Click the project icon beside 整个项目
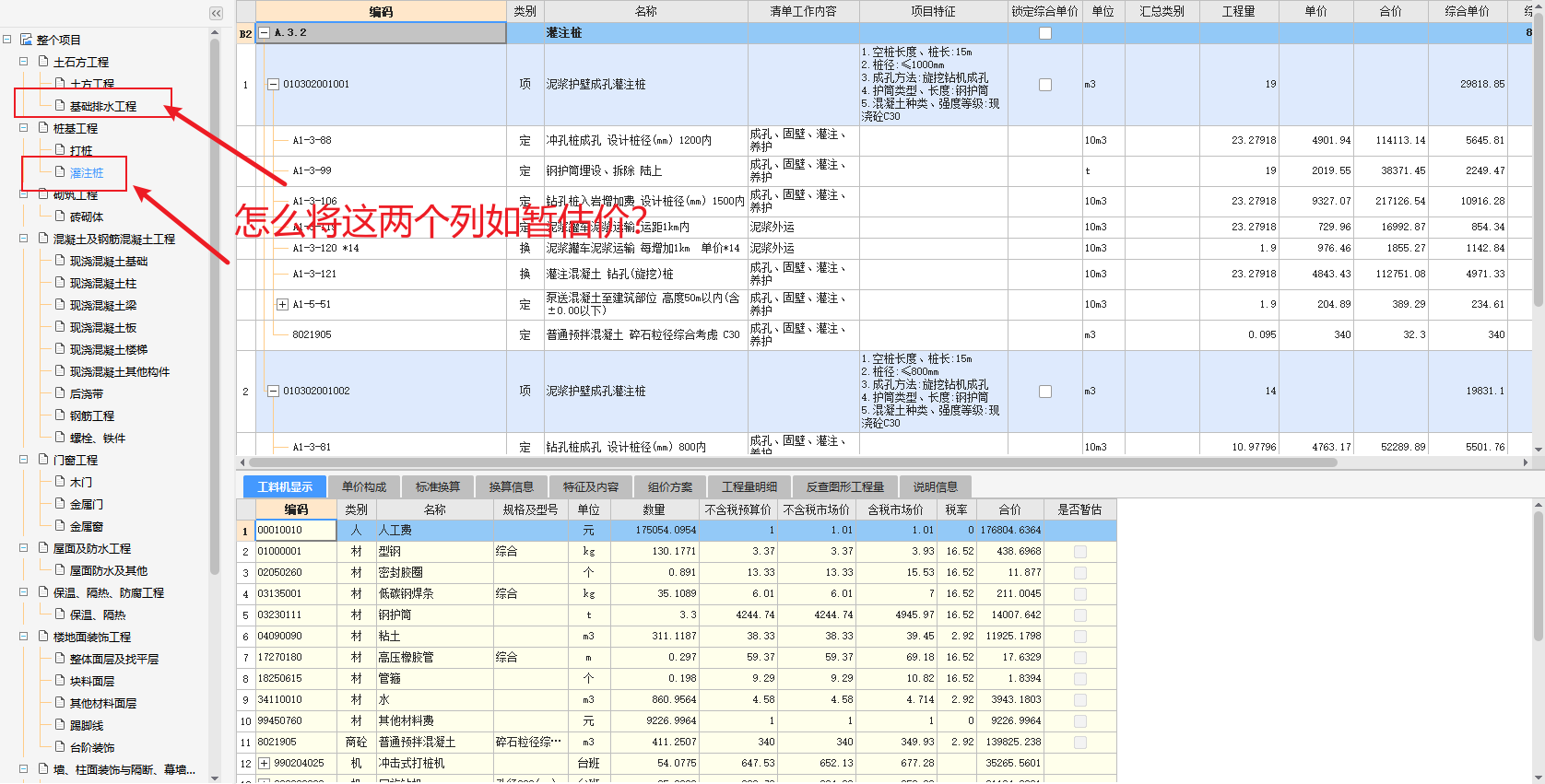Screen dimensions: 1545x784 coord(26,40)
